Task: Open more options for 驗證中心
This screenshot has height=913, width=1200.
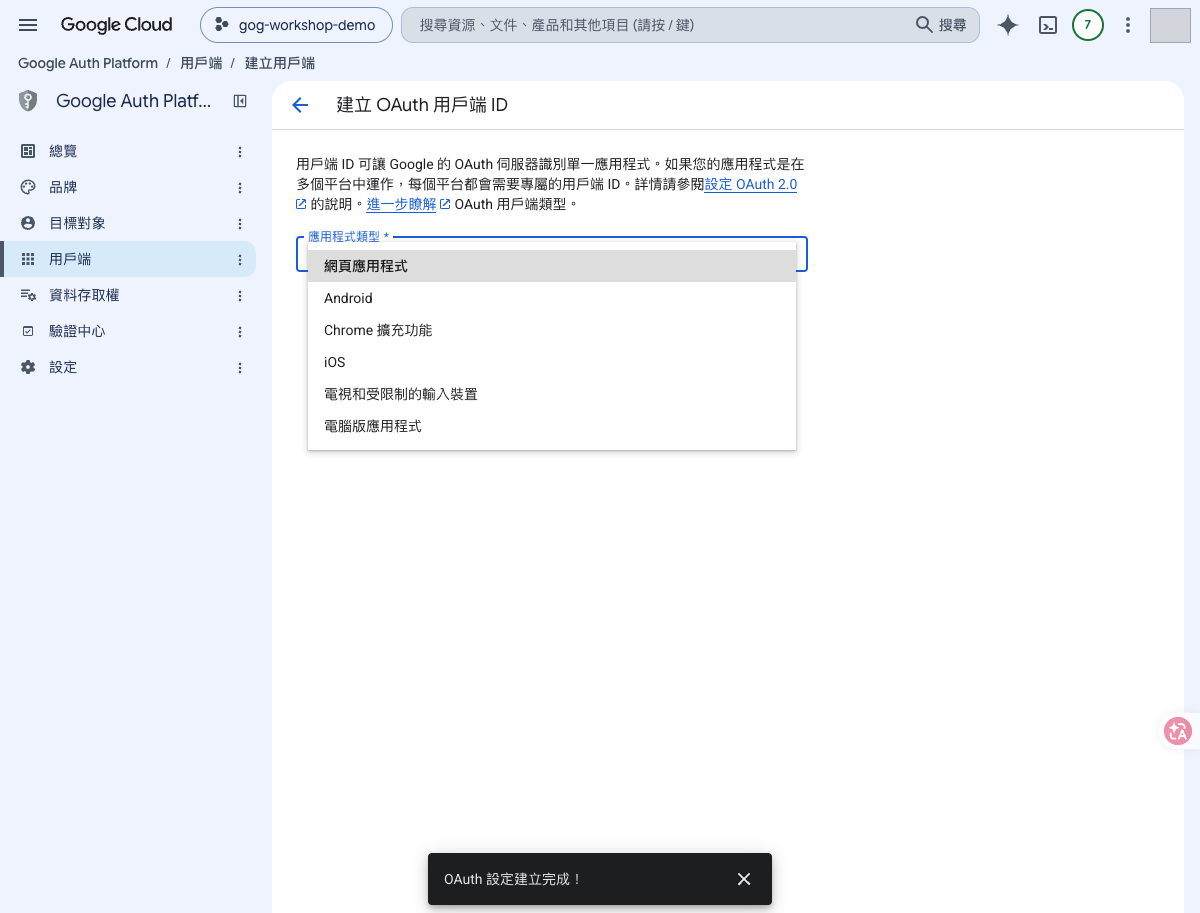Action: [240, 331]
